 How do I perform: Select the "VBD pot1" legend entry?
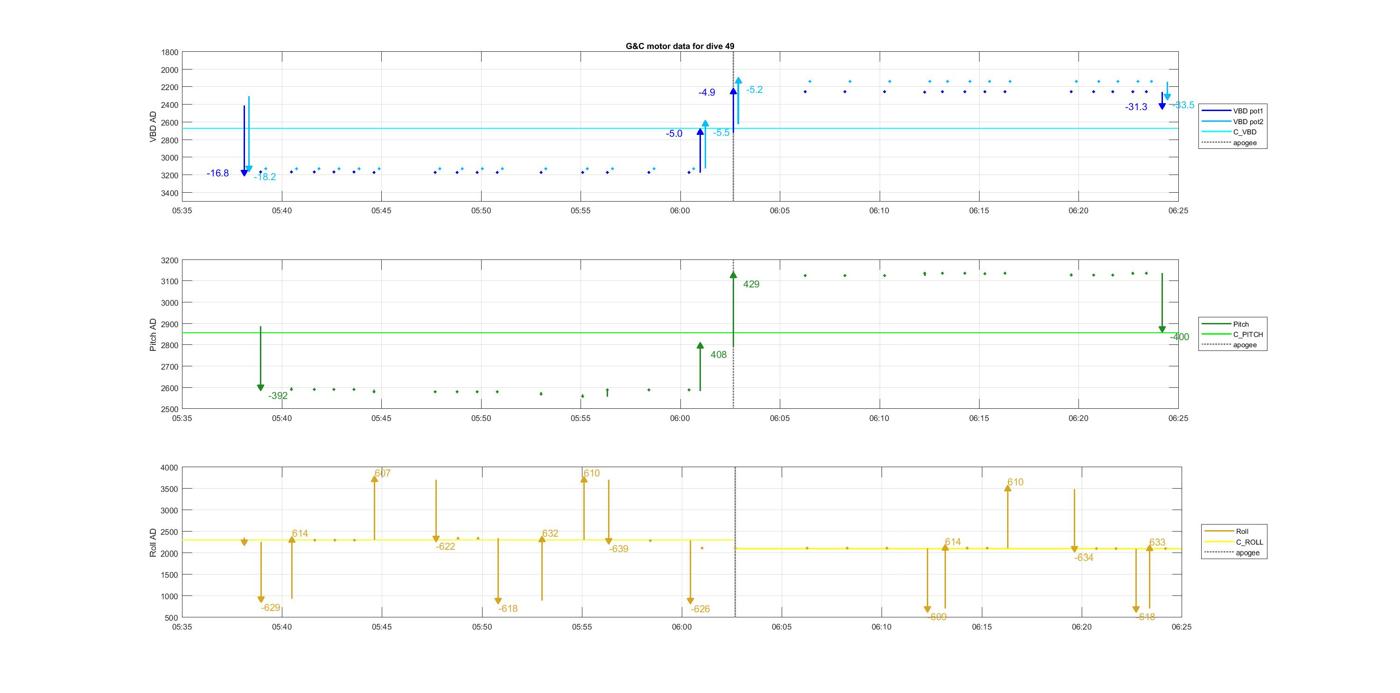point(1248,111)
